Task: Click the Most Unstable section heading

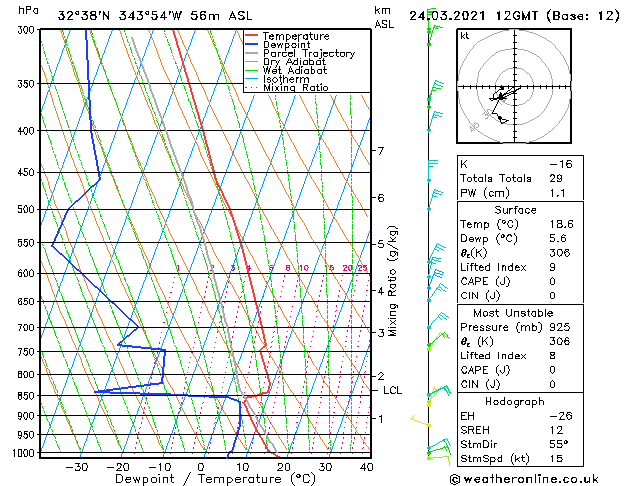Action: point(513,313)
